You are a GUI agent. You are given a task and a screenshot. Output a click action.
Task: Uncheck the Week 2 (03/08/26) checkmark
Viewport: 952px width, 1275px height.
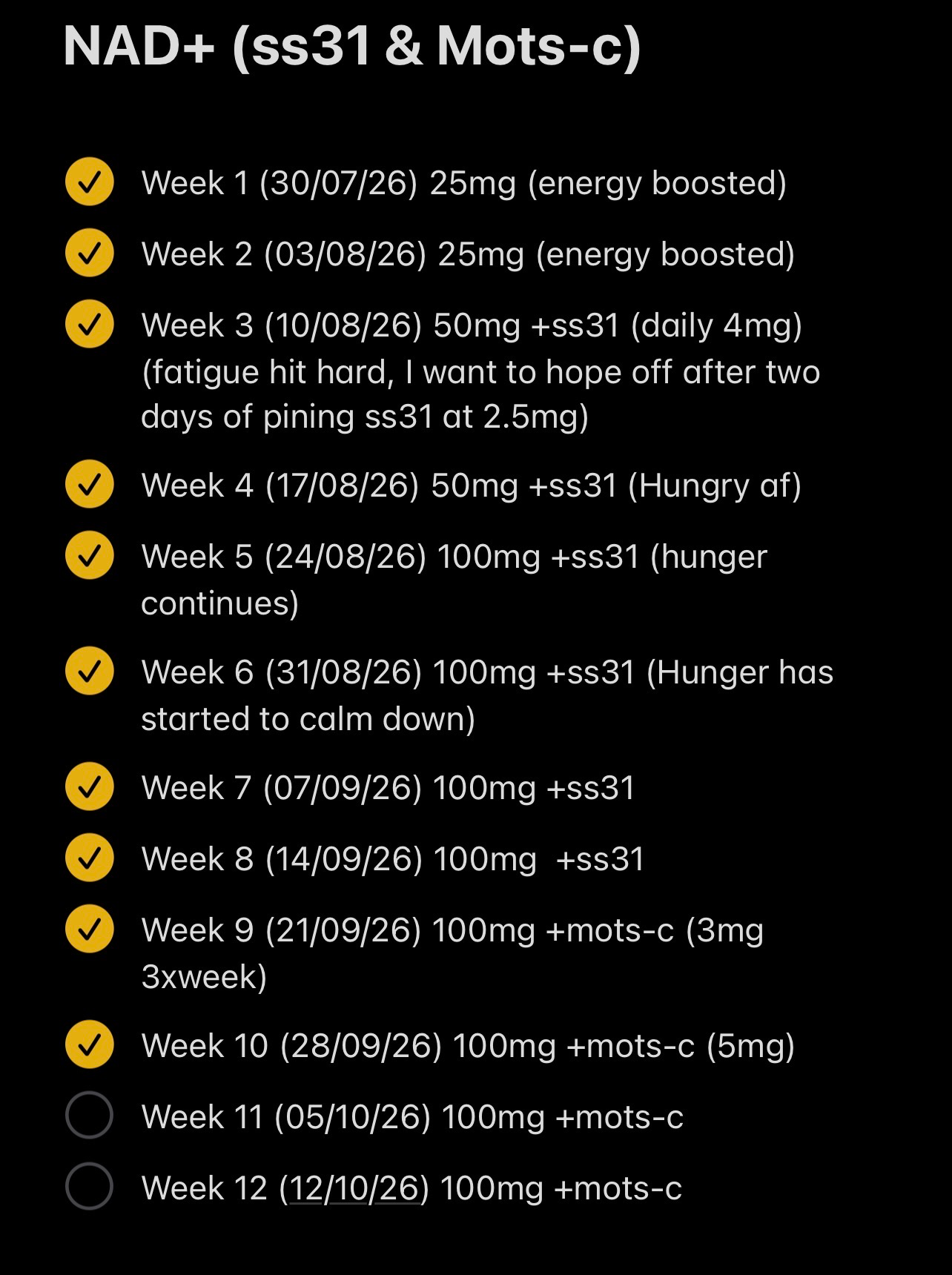89,253
